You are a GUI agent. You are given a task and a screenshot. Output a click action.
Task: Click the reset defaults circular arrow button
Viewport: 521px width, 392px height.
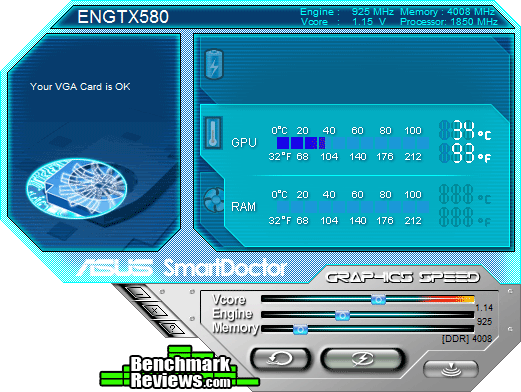pyautogui.click(x=281, y=359)
